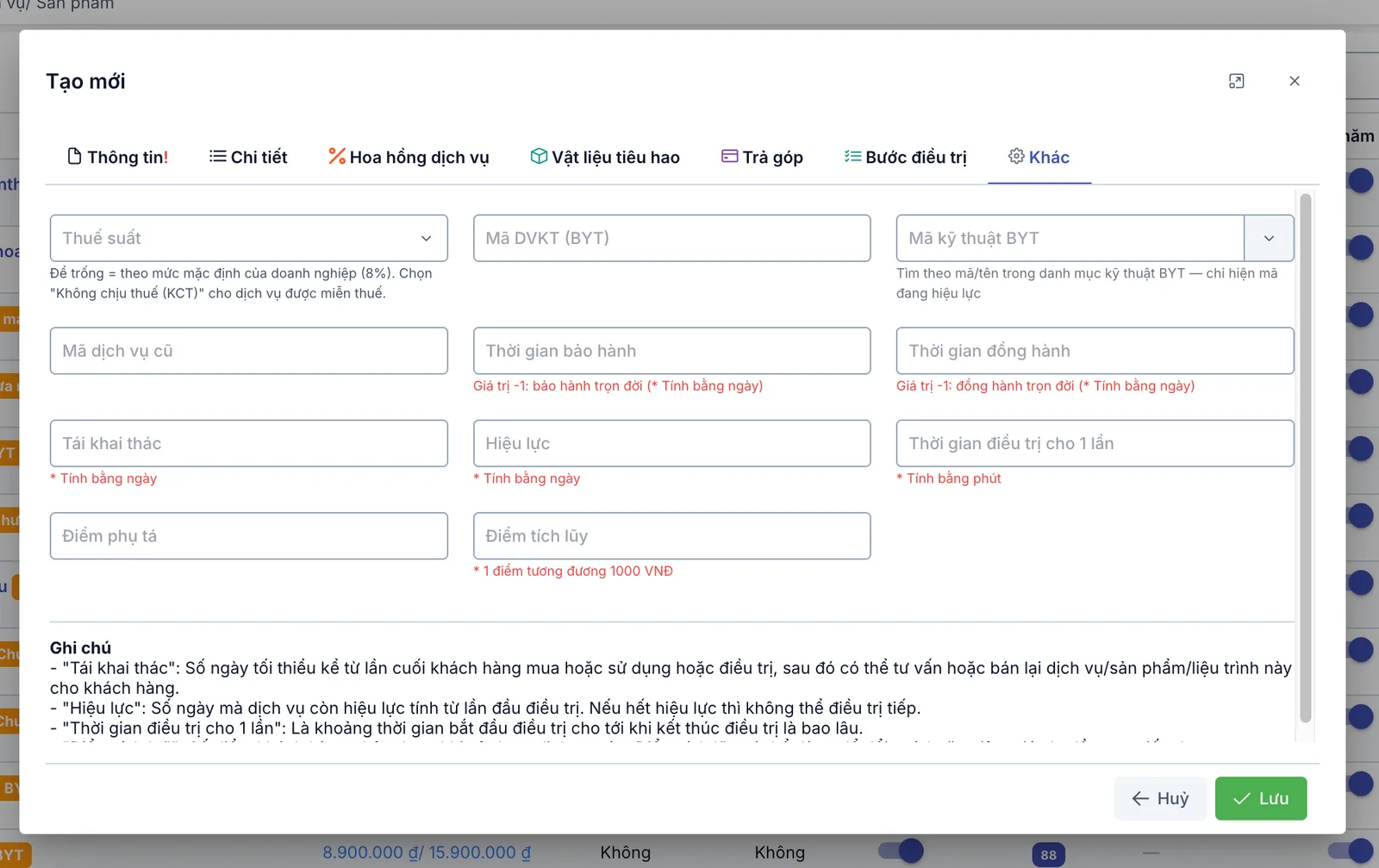
Task: Click the '1 điểm tương đương 1000 VNĐ' hint
Action: click(x=573, y=571)
